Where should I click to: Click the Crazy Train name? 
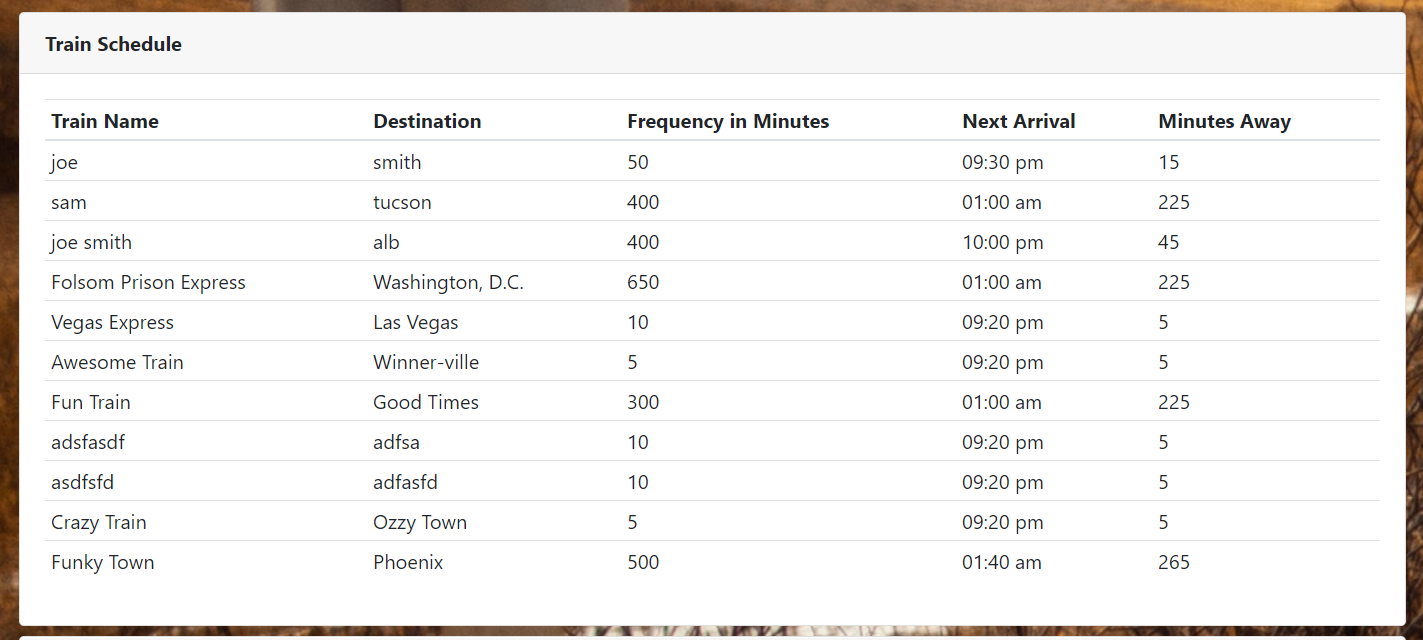(98, 522)
